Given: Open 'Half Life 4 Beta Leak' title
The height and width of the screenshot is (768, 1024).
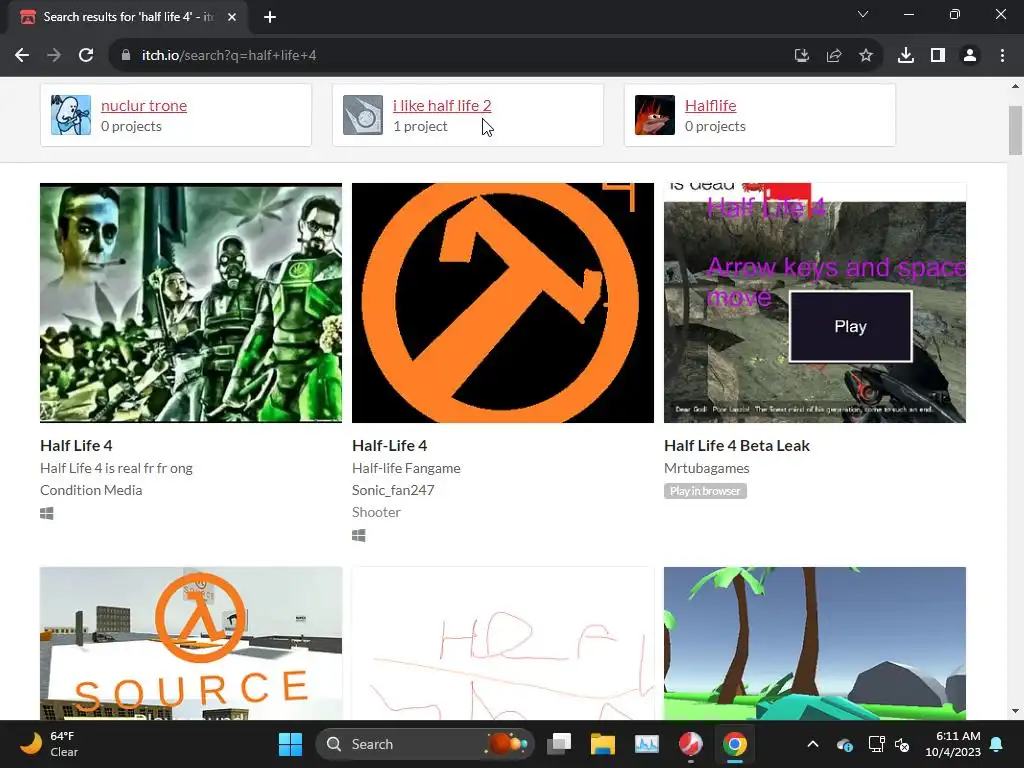Looking at the screenshot, I should [737, 445].
